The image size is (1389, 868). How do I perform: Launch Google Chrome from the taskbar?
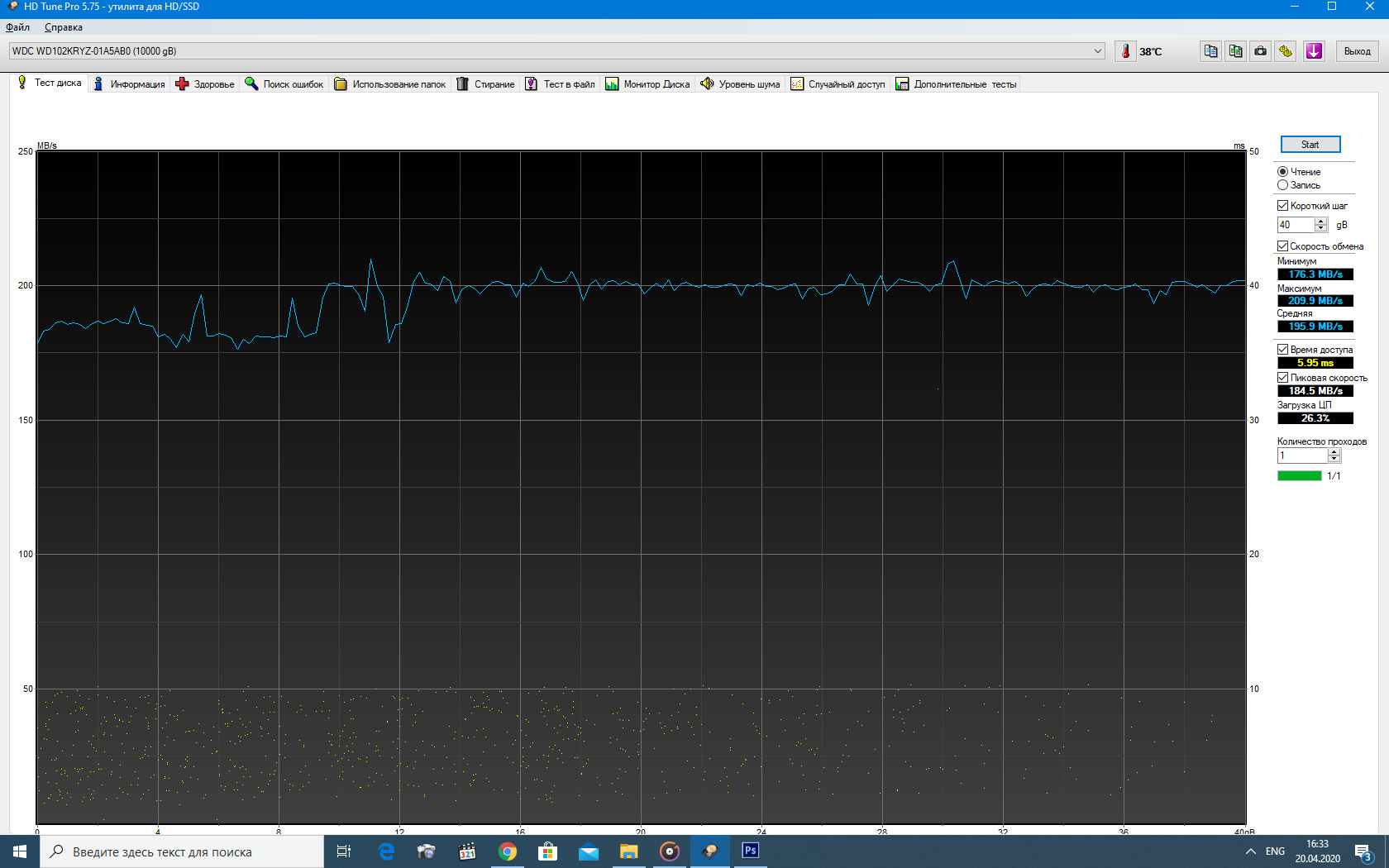coord(508,851)
